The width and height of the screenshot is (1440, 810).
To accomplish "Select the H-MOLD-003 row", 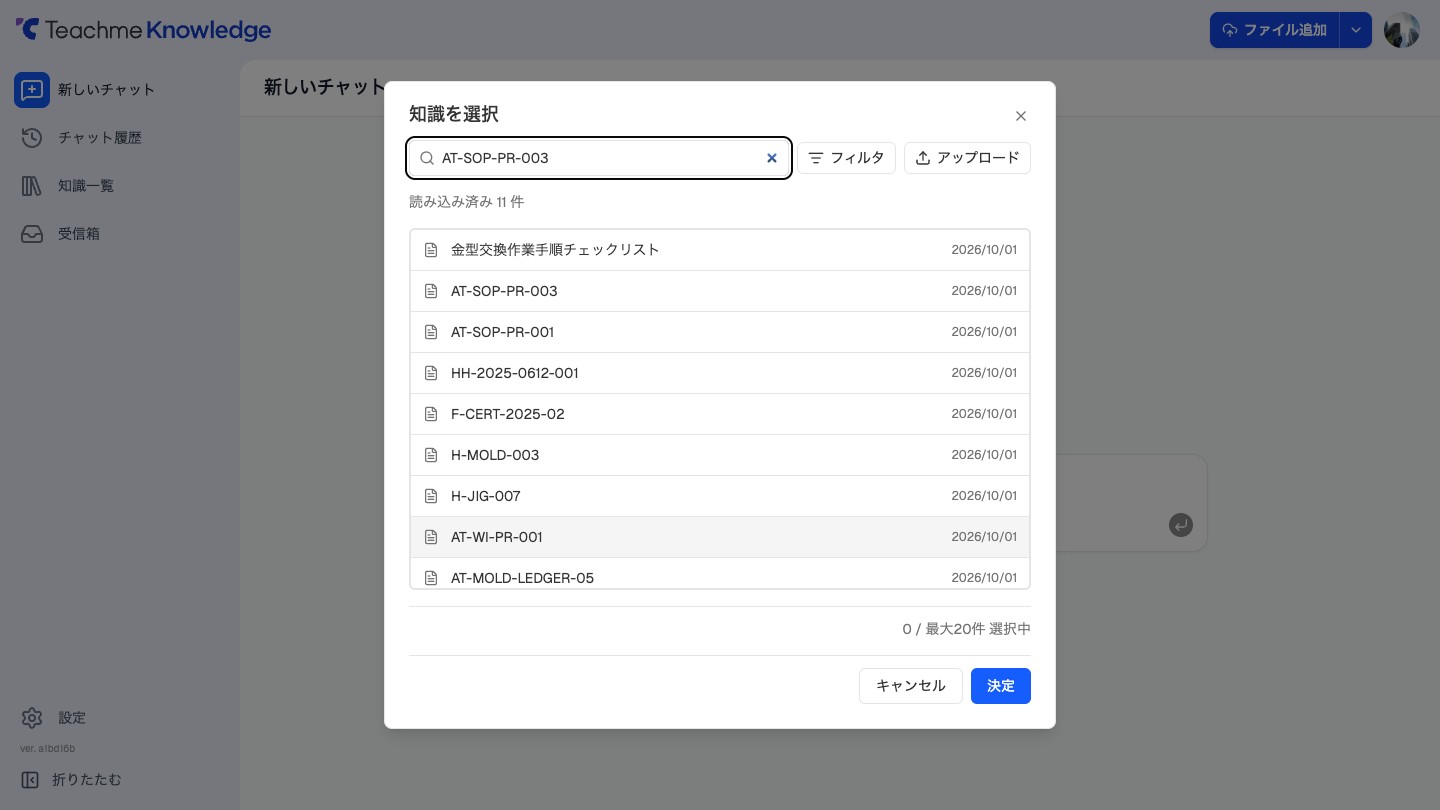I will [720, 455].
